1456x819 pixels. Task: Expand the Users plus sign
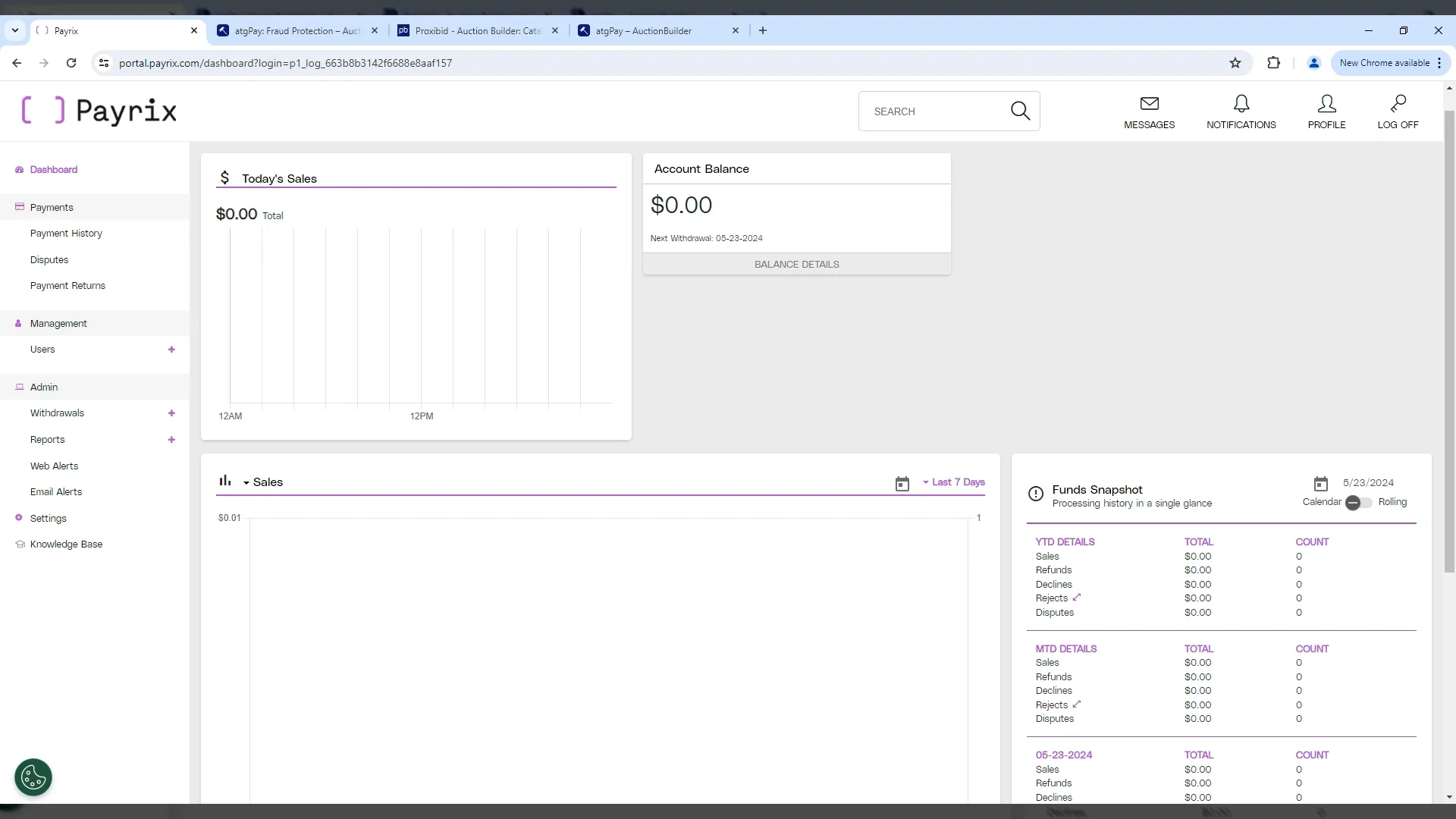coord(171,350)
